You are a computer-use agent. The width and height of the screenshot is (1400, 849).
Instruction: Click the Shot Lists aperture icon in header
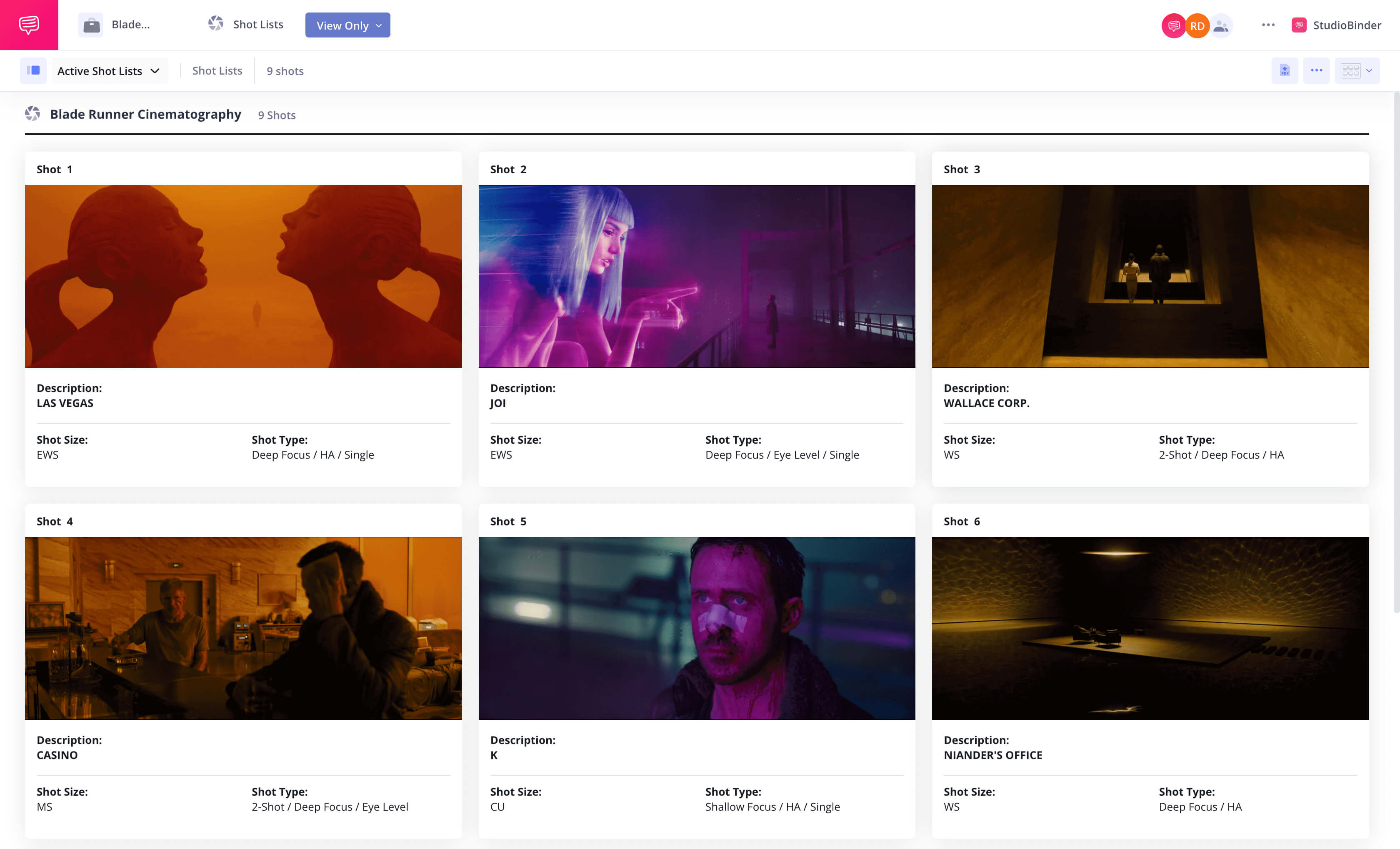[216, 24]
